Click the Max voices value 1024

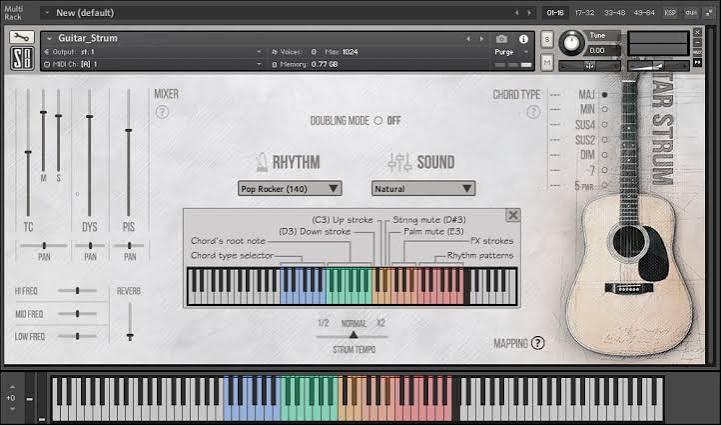coord(350,52)
